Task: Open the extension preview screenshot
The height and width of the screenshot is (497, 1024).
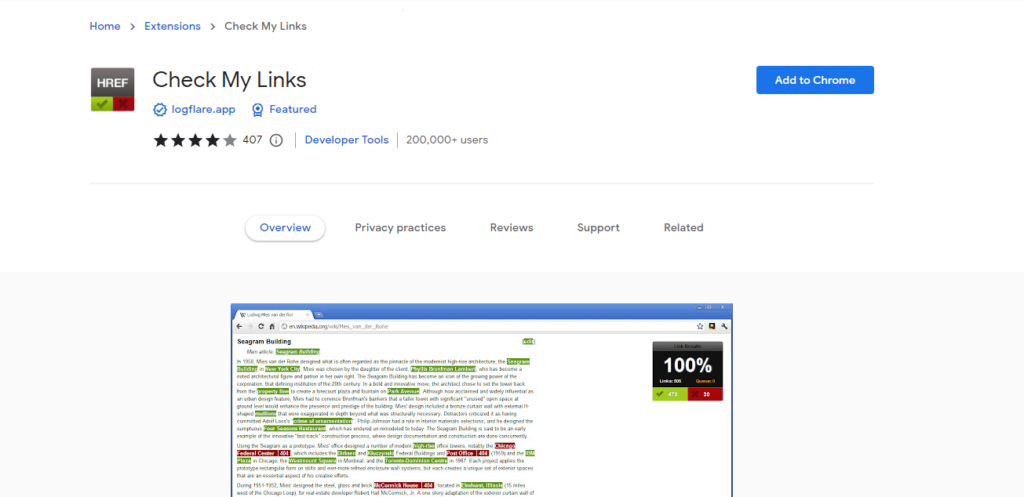Action: (x=482, y=400)
